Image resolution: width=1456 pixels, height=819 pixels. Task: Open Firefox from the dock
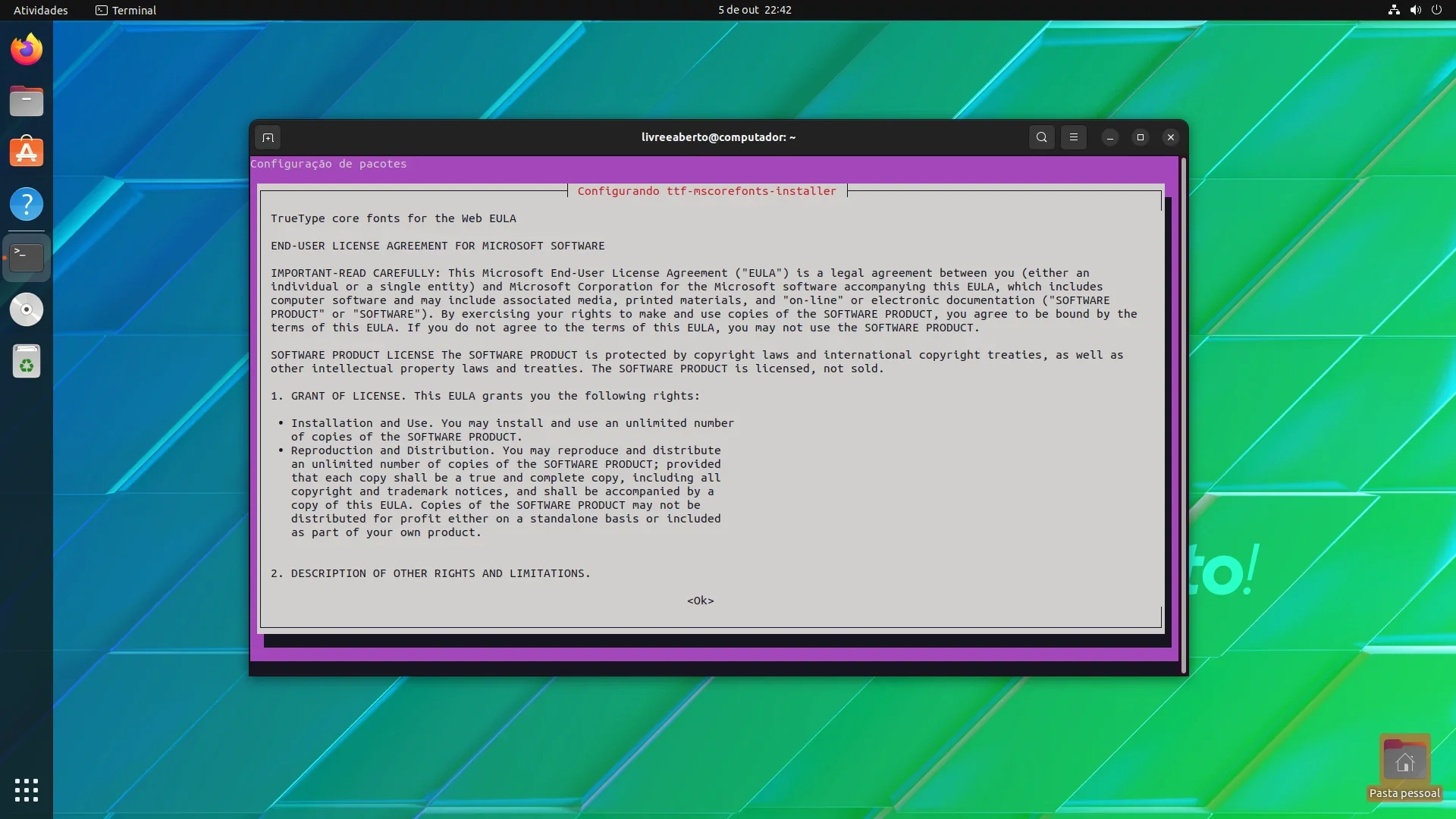(x=27, y=49)
